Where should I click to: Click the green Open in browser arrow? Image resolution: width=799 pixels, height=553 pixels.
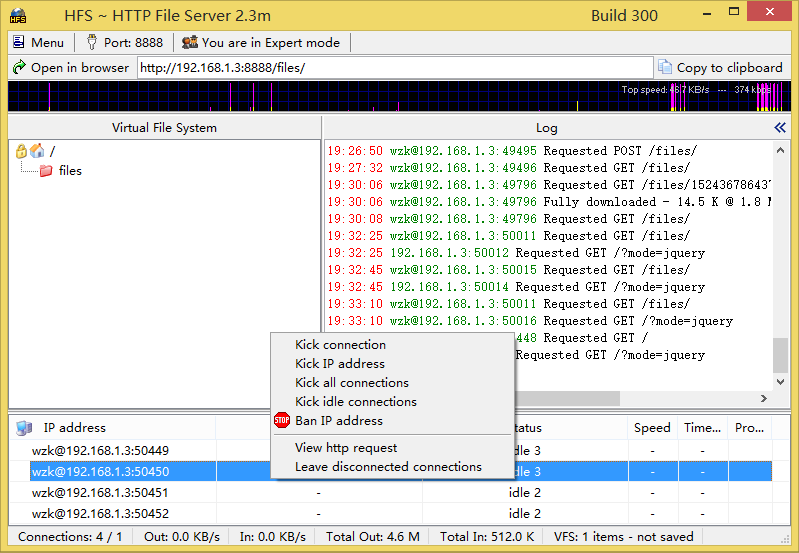pos(19,67)
